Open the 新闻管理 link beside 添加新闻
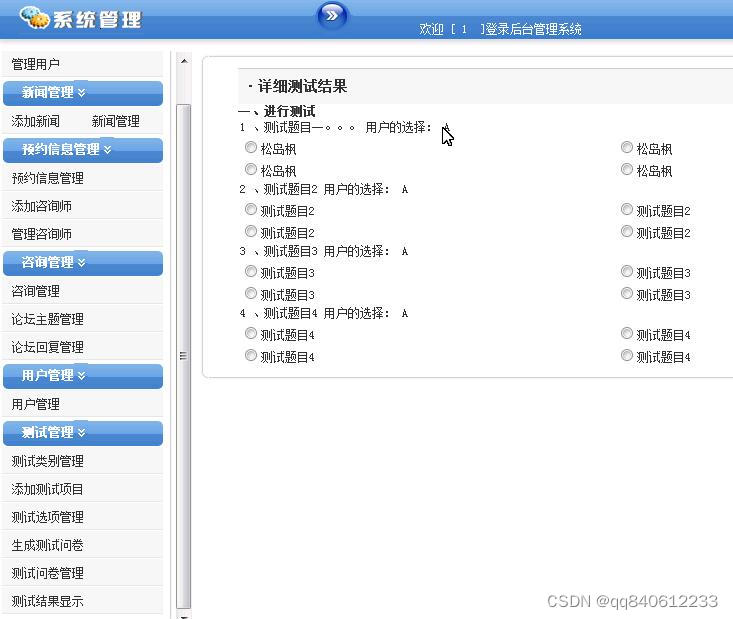Viewport: 733px width, 619px height. point(115,121)
